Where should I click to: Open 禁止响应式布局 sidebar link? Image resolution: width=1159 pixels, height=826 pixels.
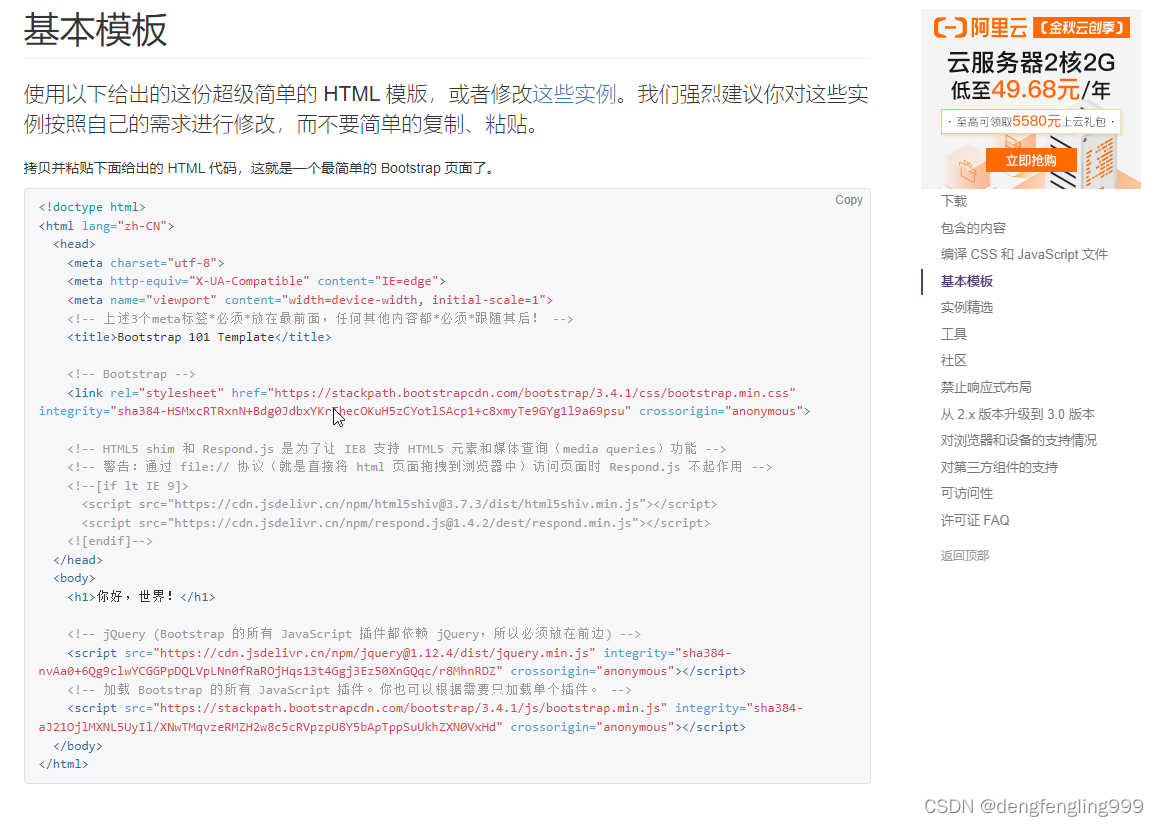(985, 387)
